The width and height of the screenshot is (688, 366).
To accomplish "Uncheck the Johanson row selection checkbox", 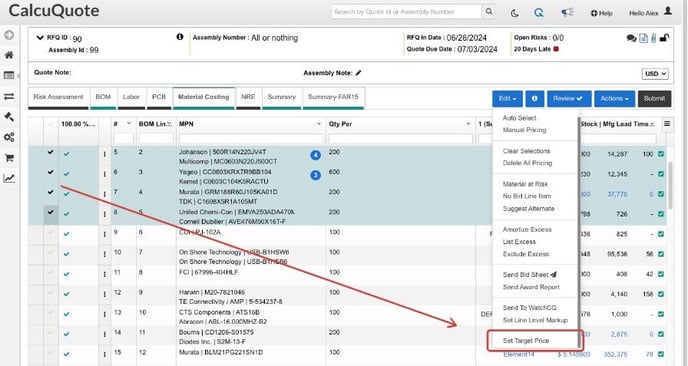I will click(50, 152).
